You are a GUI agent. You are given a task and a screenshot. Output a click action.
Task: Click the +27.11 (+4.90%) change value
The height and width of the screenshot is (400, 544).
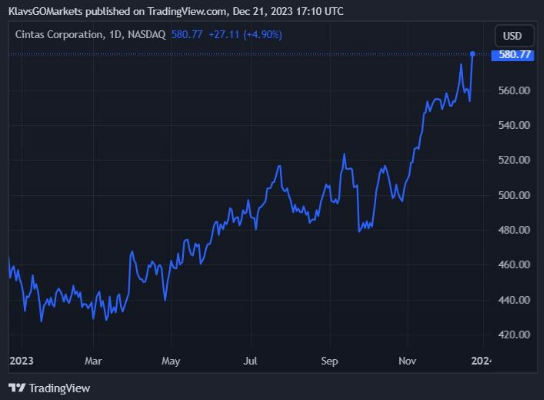[245, 34]
